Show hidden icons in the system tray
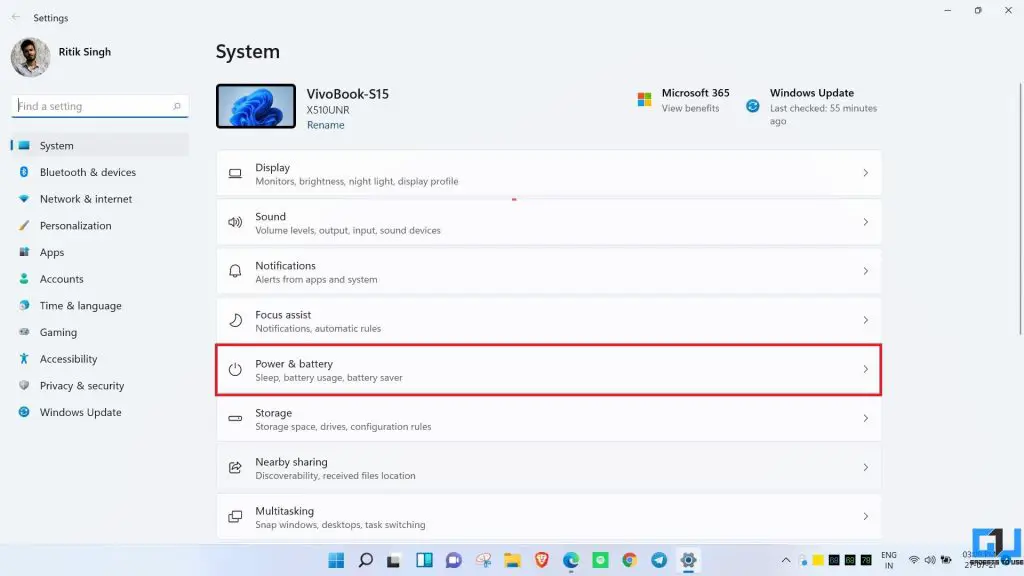 786,560
